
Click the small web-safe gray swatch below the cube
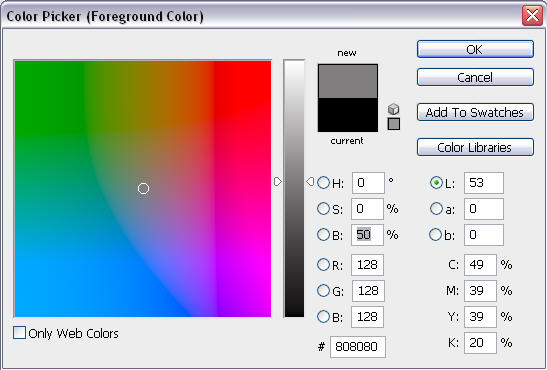tap(394, 124)
